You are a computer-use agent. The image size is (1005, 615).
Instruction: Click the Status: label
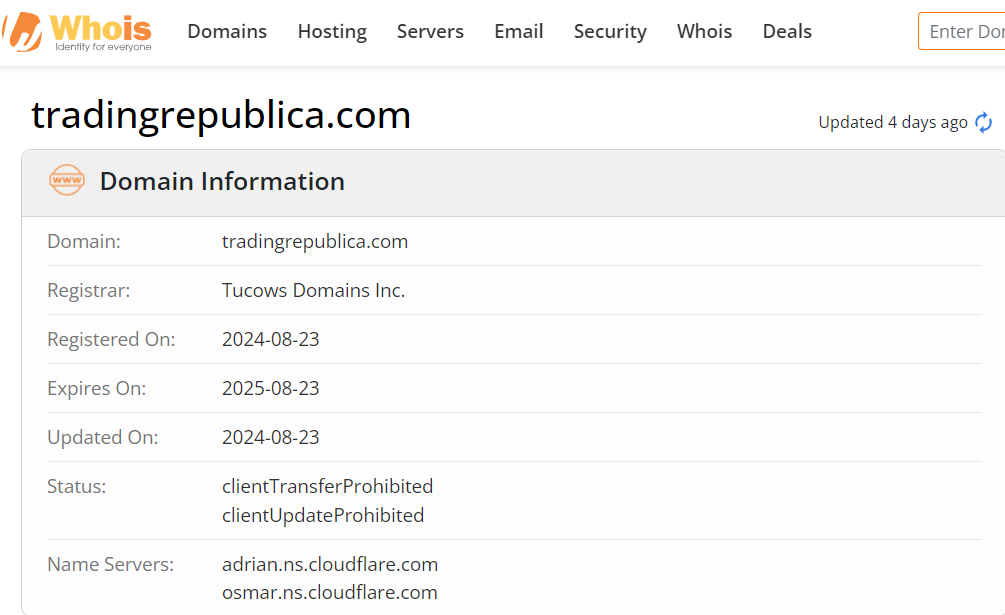[x=76, y=486]
